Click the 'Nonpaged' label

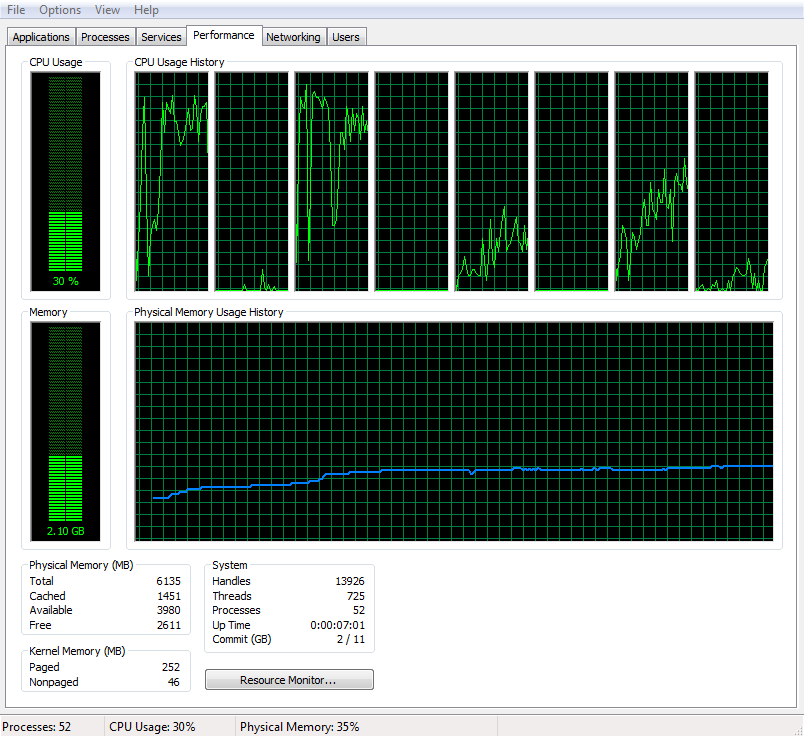pyautogui.click(x=54, y=682)
